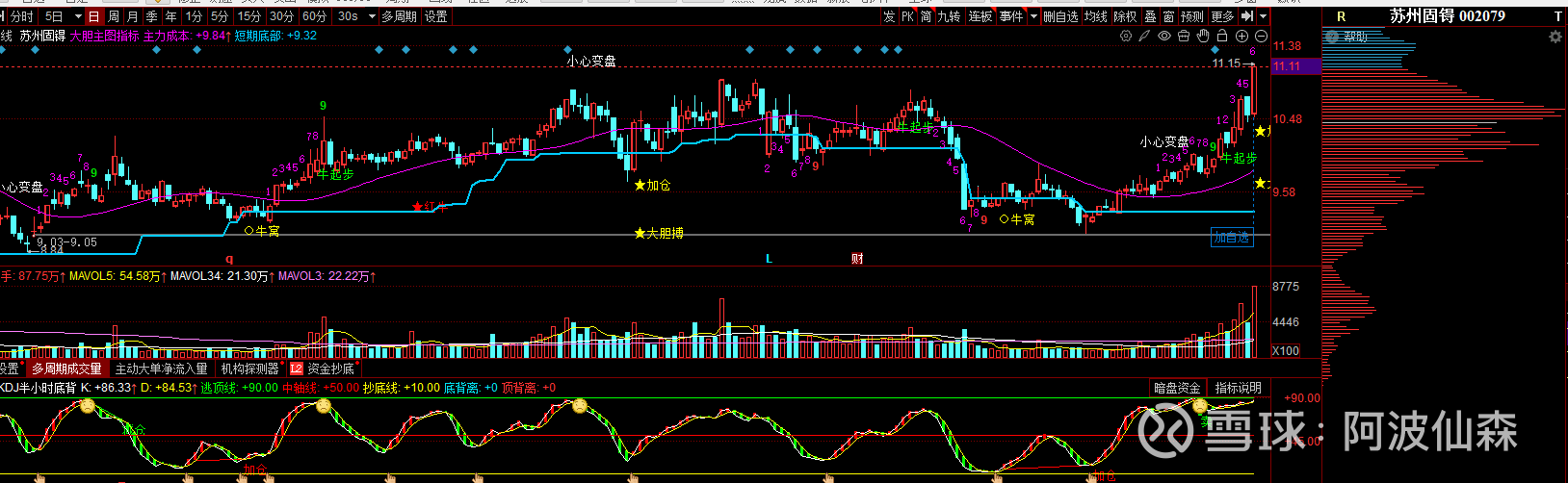Click the L2 badge before 资金抄底
The image size is (1568, 483).
pyautogui.click(x=297, y=369)
